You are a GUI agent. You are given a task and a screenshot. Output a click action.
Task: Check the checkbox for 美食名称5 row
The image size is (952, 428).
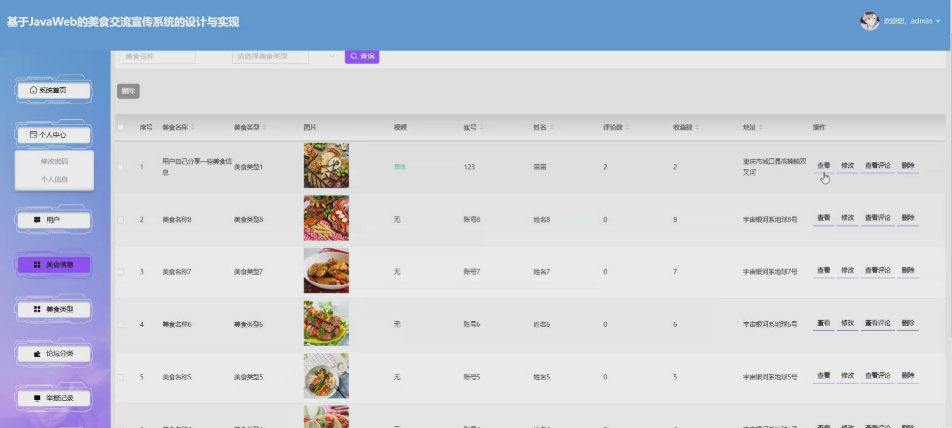tap(120, 377)
